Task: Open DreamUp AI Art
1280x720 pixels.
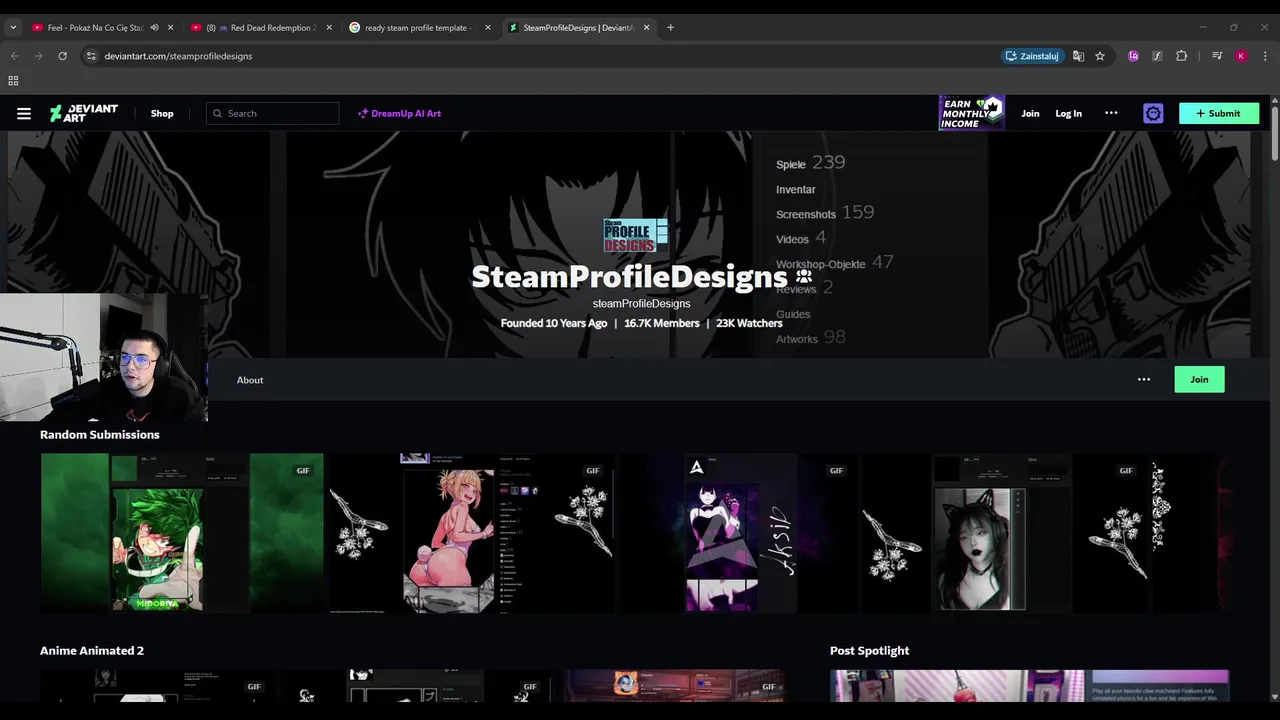Action: point(399,114)
